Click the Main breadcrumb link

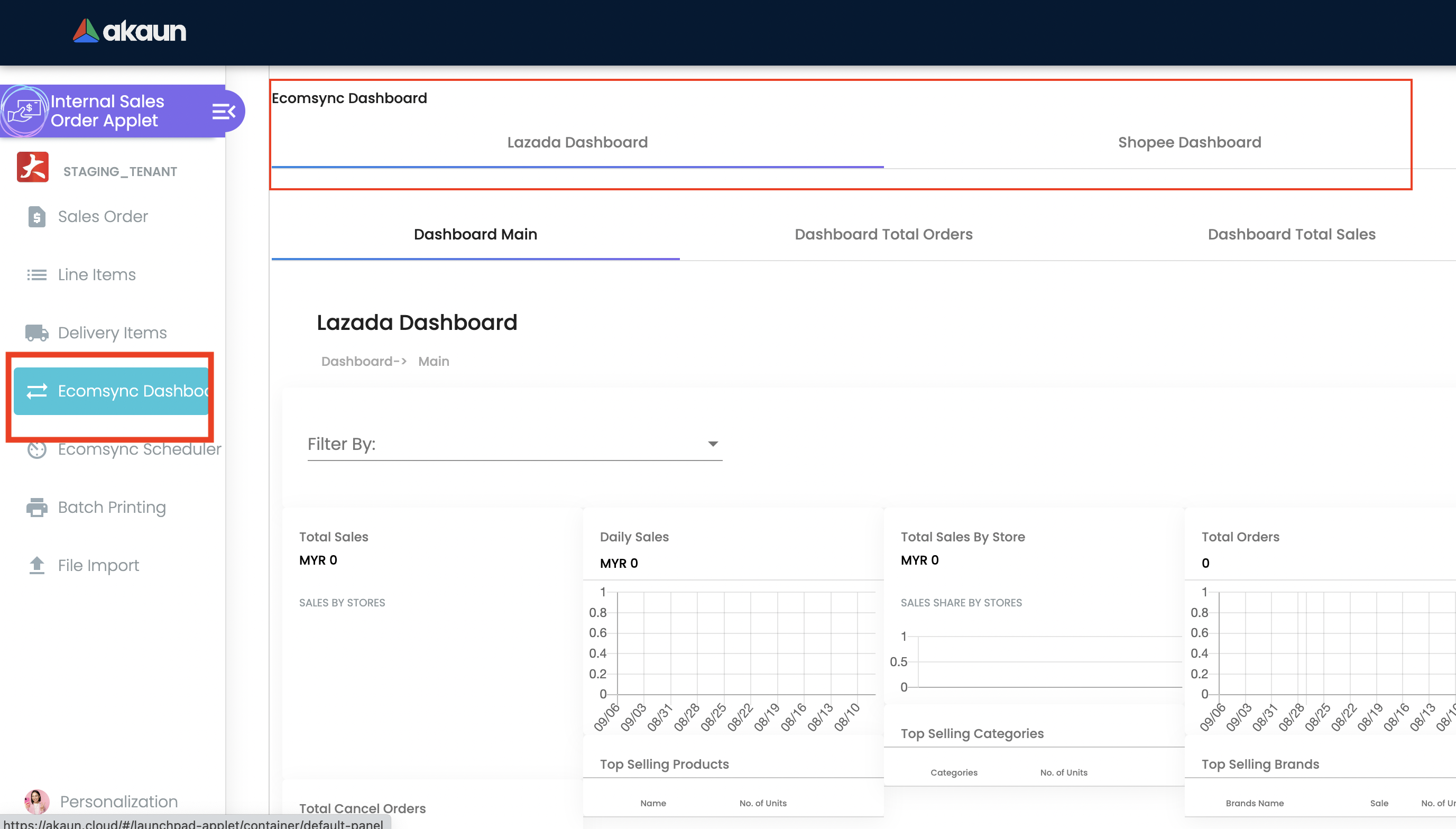tap(434, 362)
